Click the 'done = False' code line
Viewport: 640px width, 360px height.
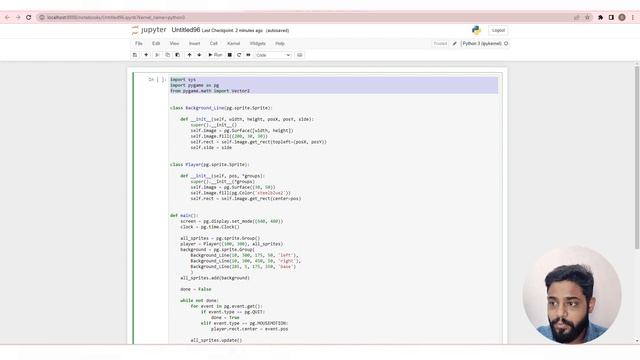click(x=196, y=289)
